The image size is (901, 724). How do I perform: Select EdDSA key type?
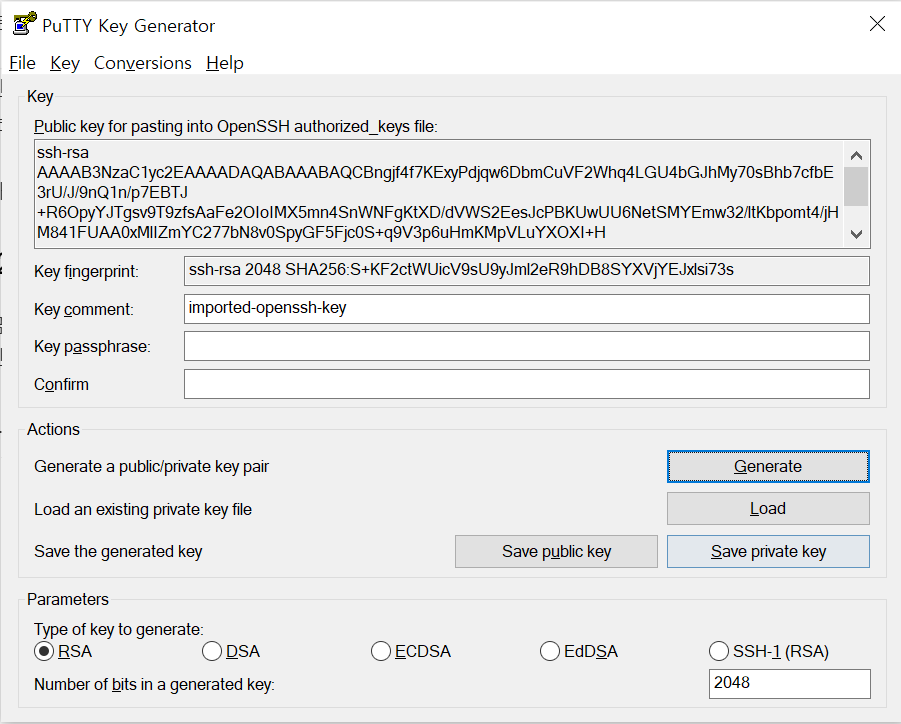point(579,651)
